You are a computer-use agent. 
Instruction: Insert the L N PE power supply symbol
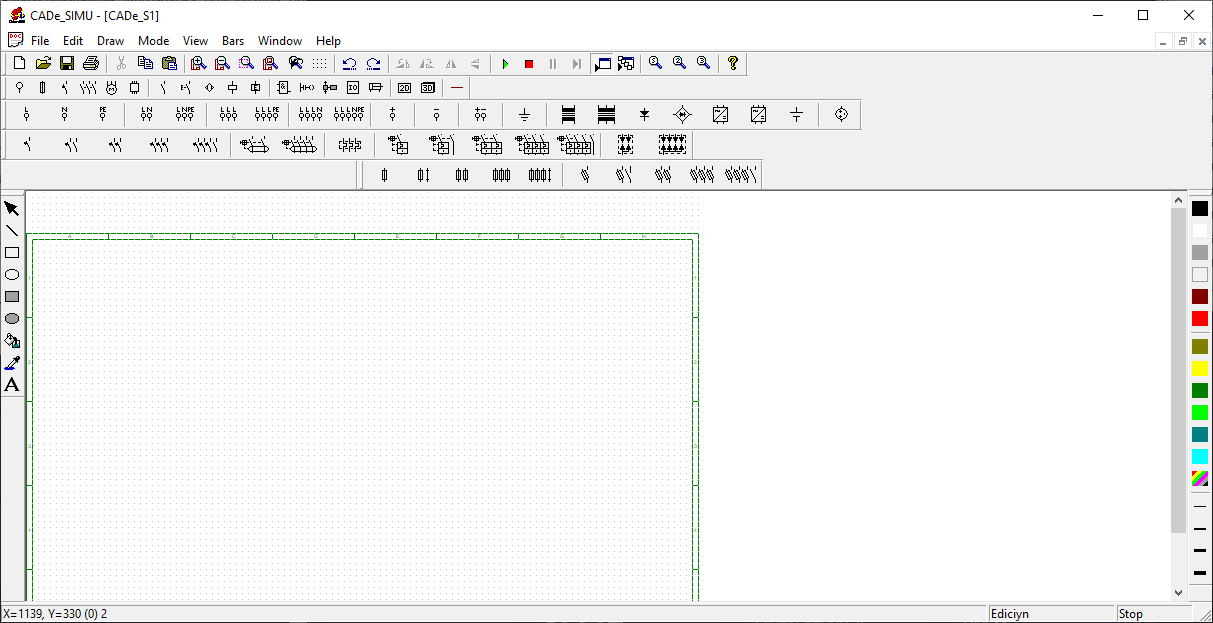click(x=185, y=114)
